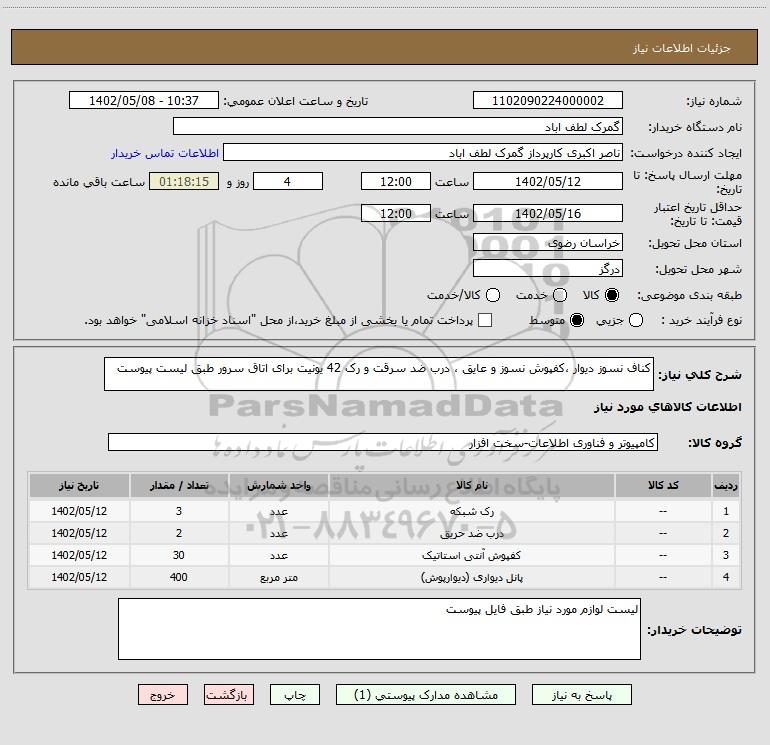Click the buyer organization field گمرک لطف اباد
The image size is (770, 745).
coord(398,127)
